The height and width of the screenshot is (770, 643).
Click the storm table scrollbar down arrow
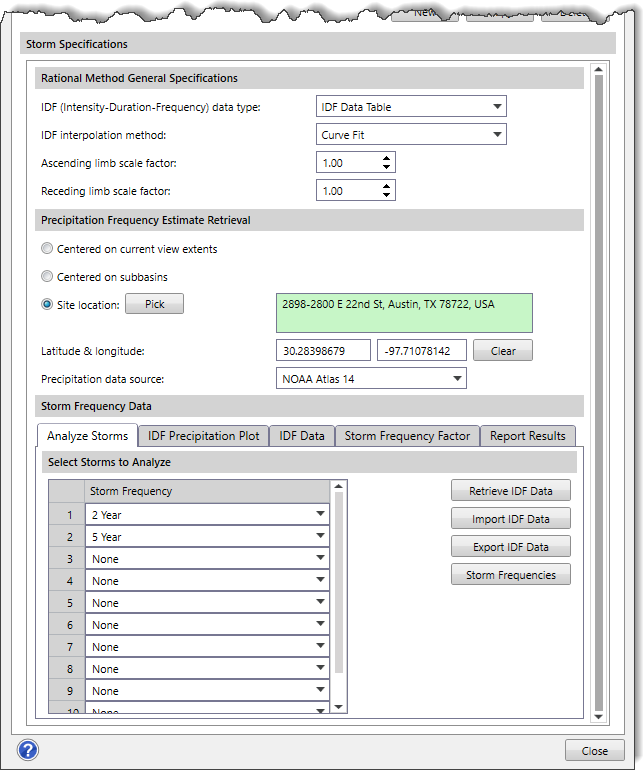click(x=338, y=707)
